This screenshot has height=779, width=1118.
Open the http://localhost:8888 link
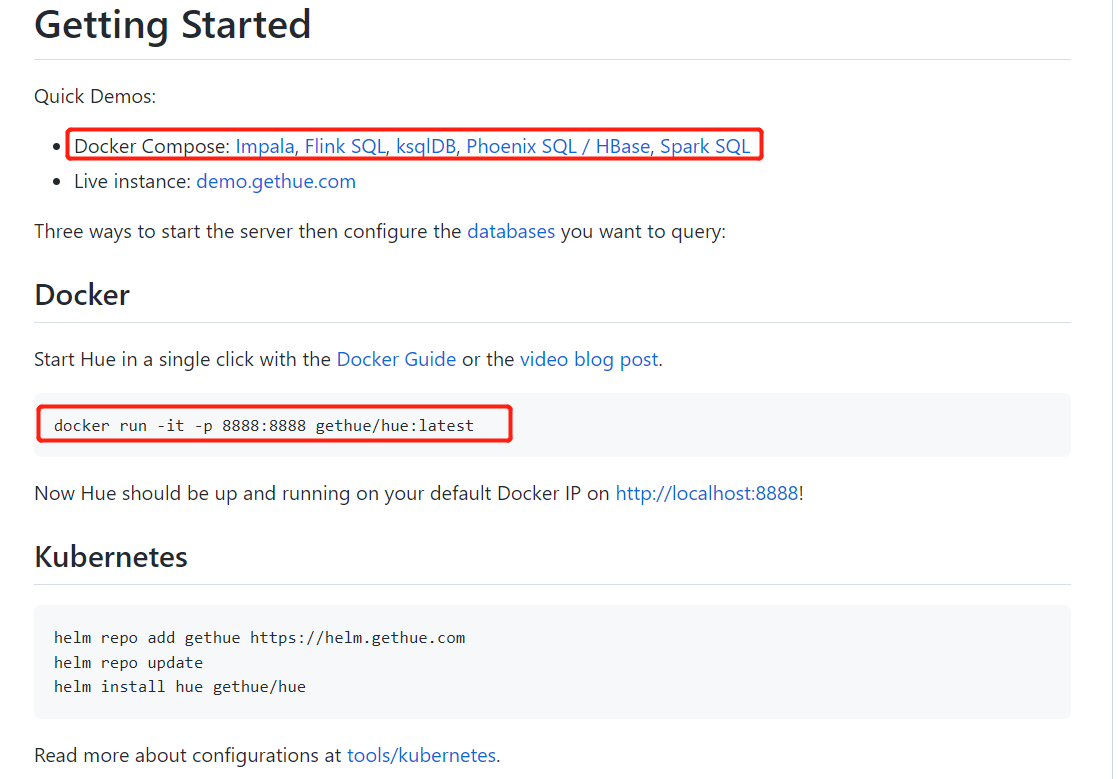click(707, 493)
